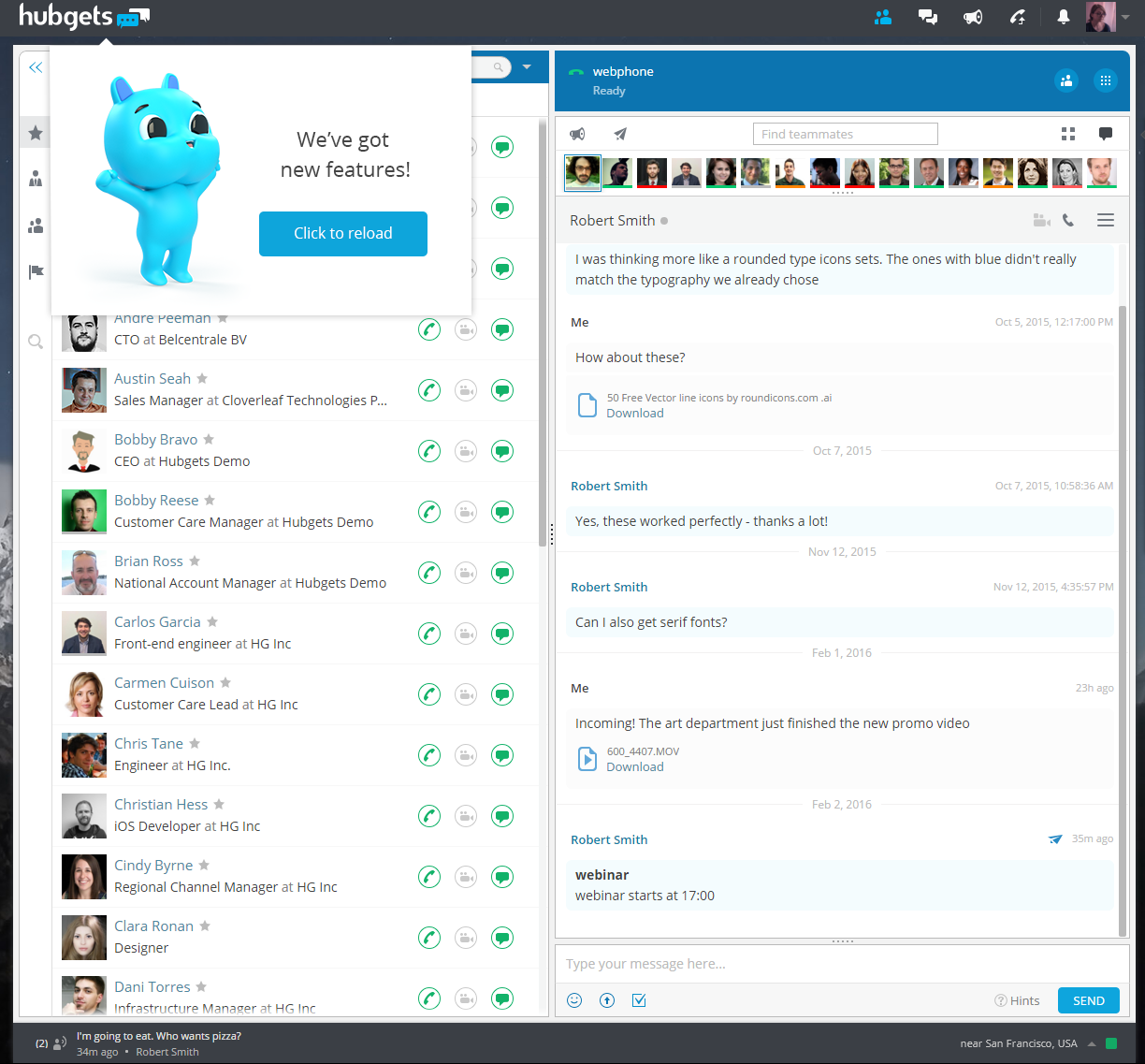Click the upload file icon in composer
The width and height of the screenshot is (1145, 1064).
(x=607, y=1000)
